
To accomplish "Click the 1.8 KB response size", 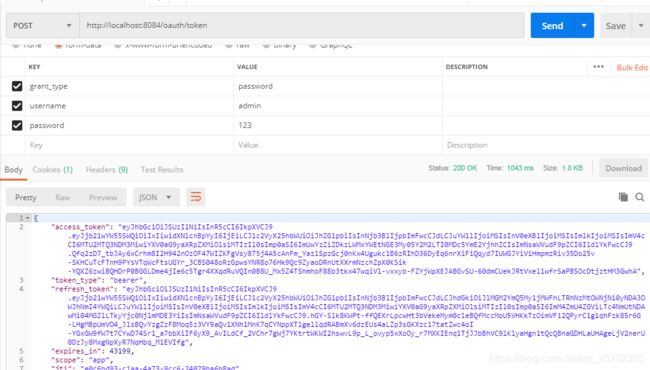I will [572, 168].
